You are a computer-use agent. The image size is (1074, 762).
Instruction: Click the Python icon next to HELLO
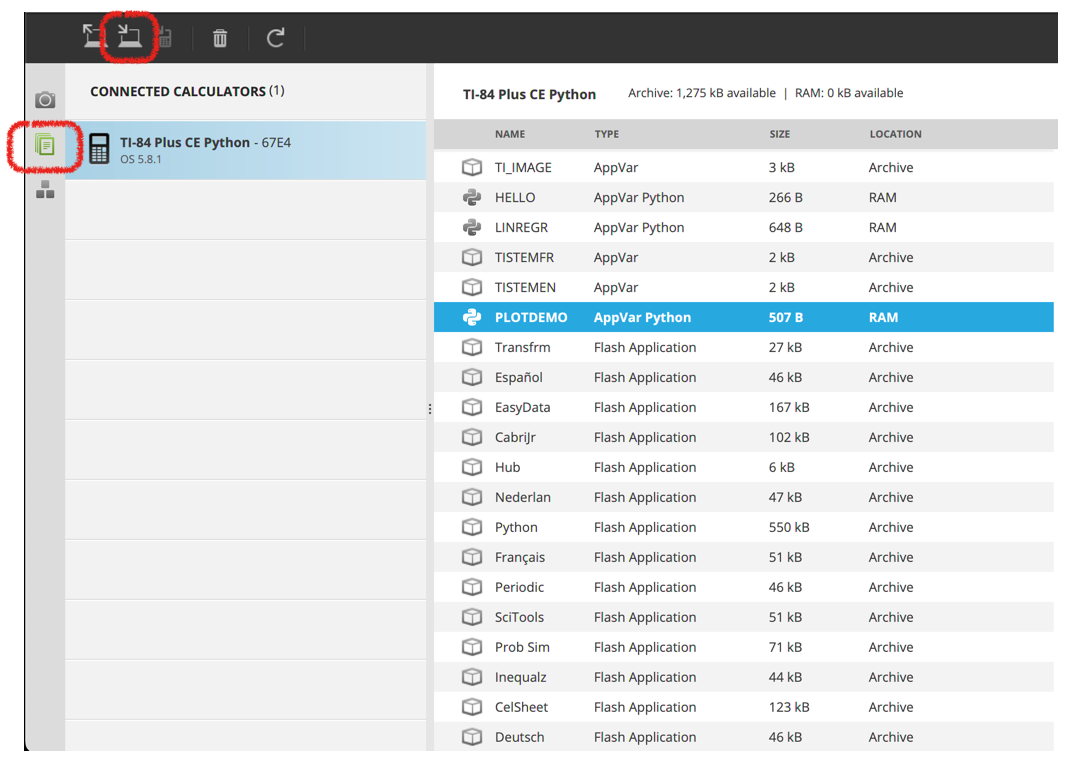pyautogui.click(x=472, y=197)
